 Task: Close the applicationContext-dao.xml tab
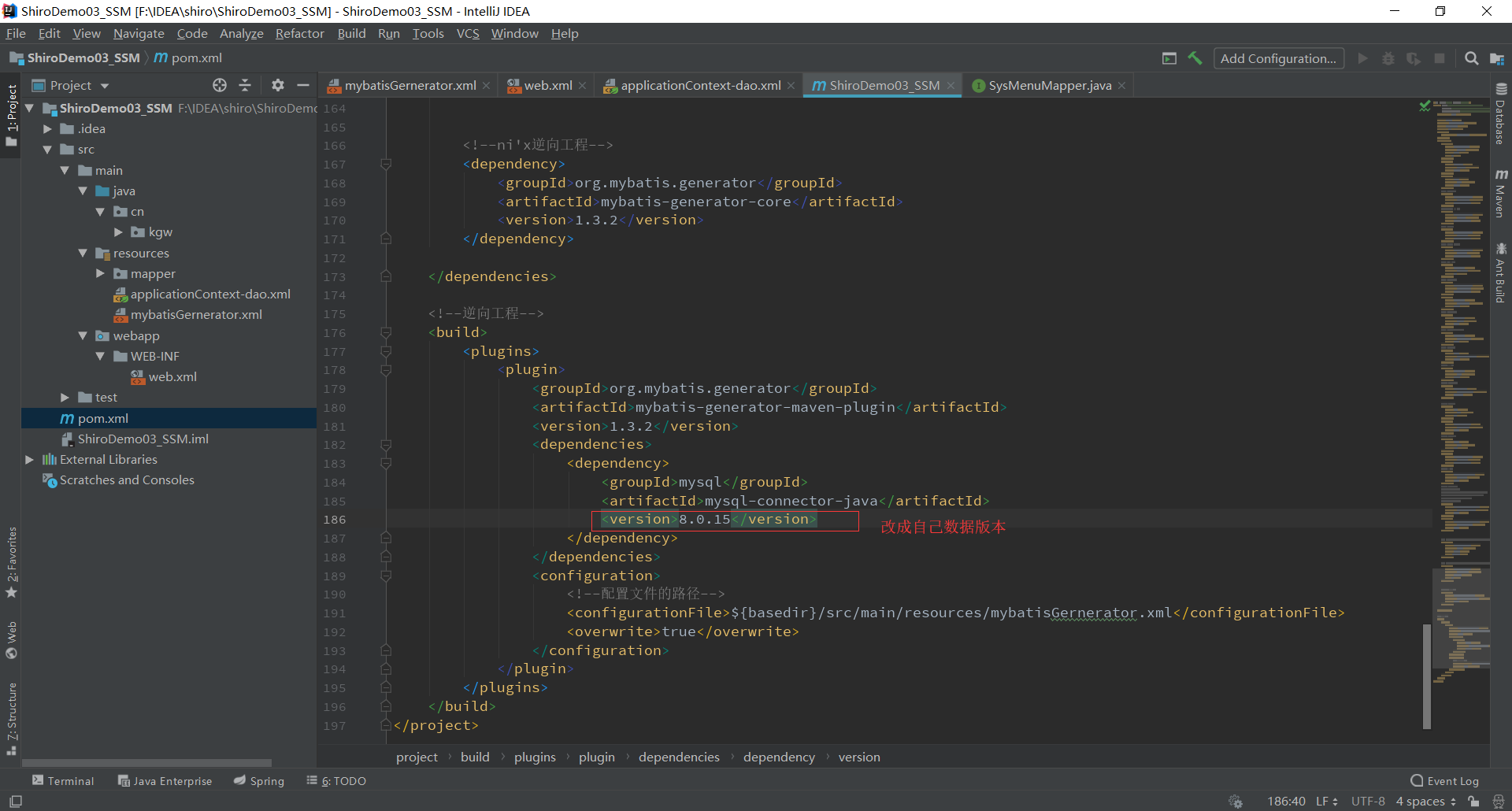791,86
